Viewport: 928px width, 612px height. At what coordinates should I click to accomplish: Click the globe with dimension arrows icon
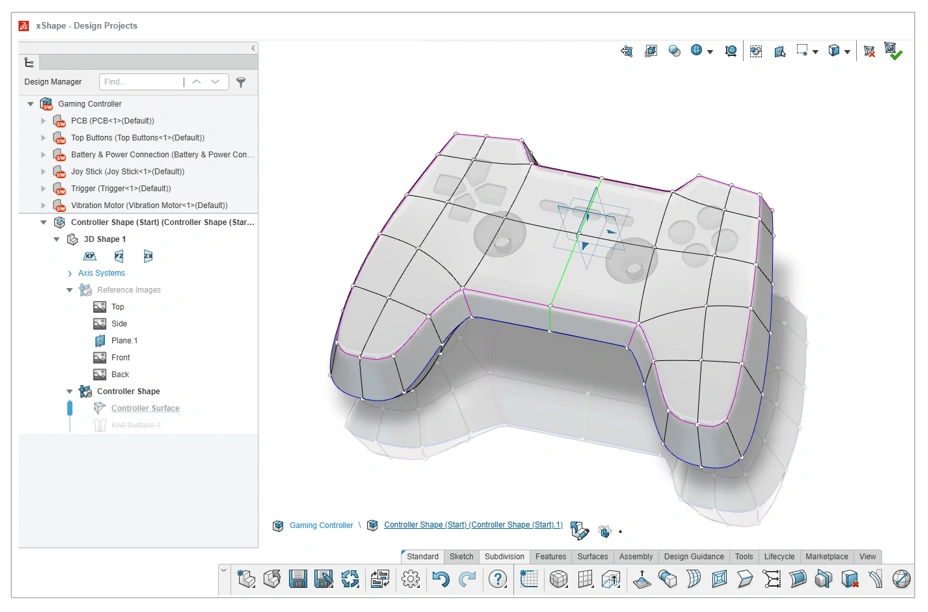click(x=731, y=51)
